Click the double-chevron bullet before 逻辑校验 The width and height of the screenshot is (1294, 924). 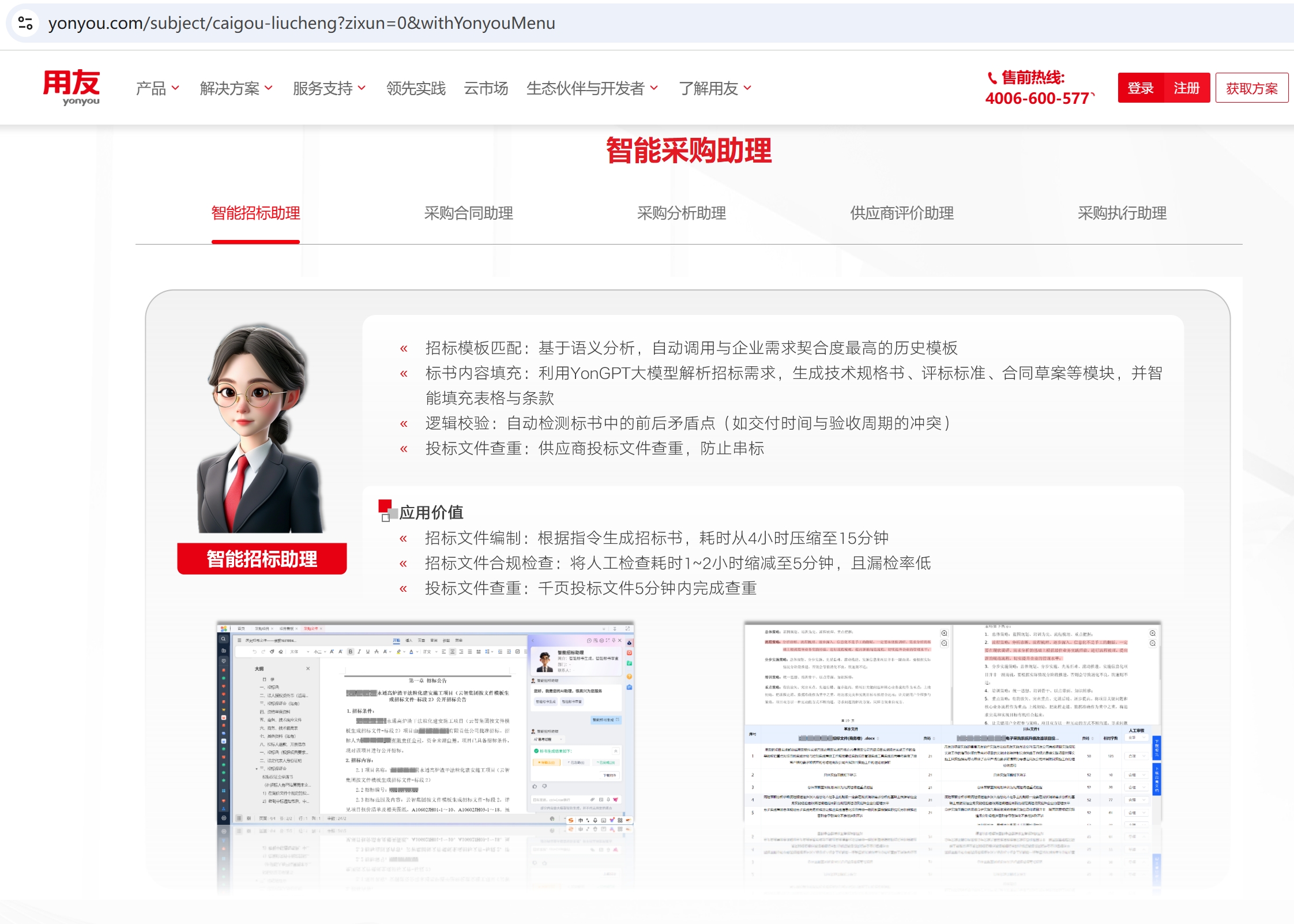[404, 424]
